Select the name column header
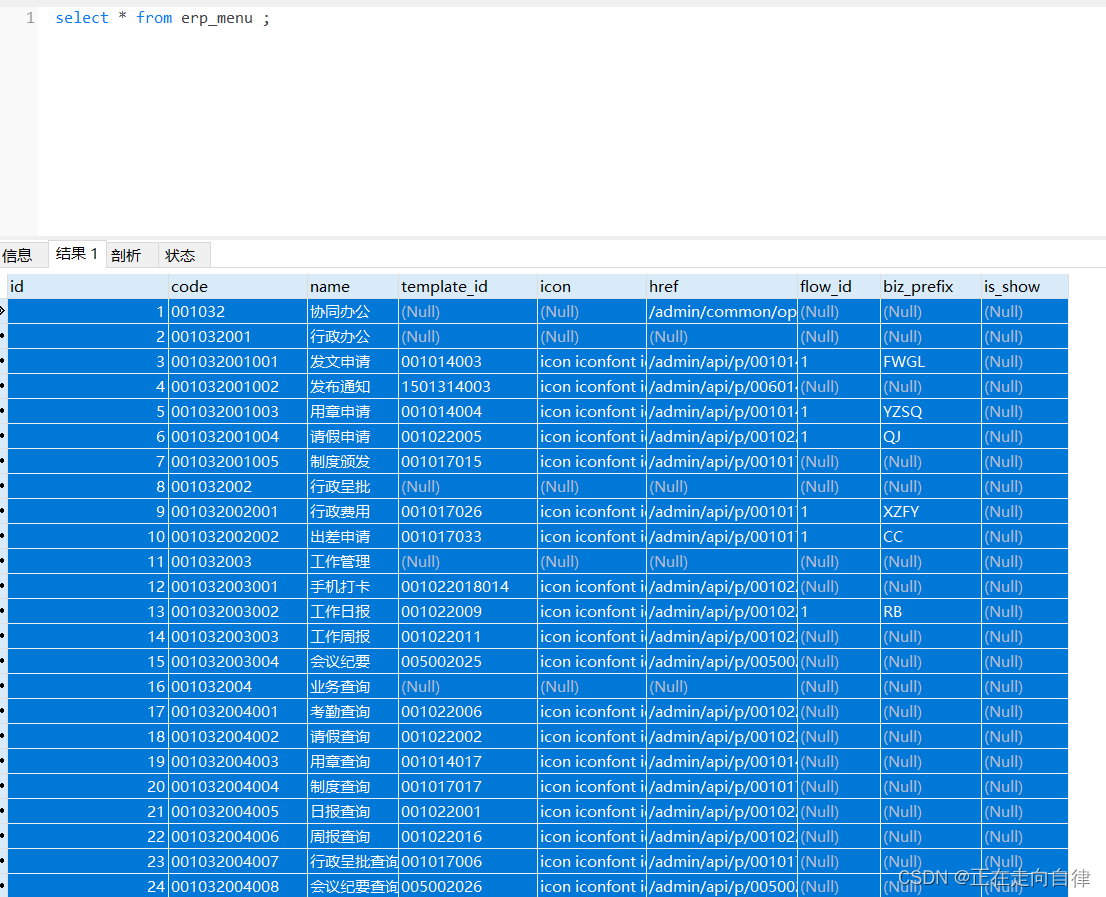This screenshot has height=897, width=1106. coord(352,286)
